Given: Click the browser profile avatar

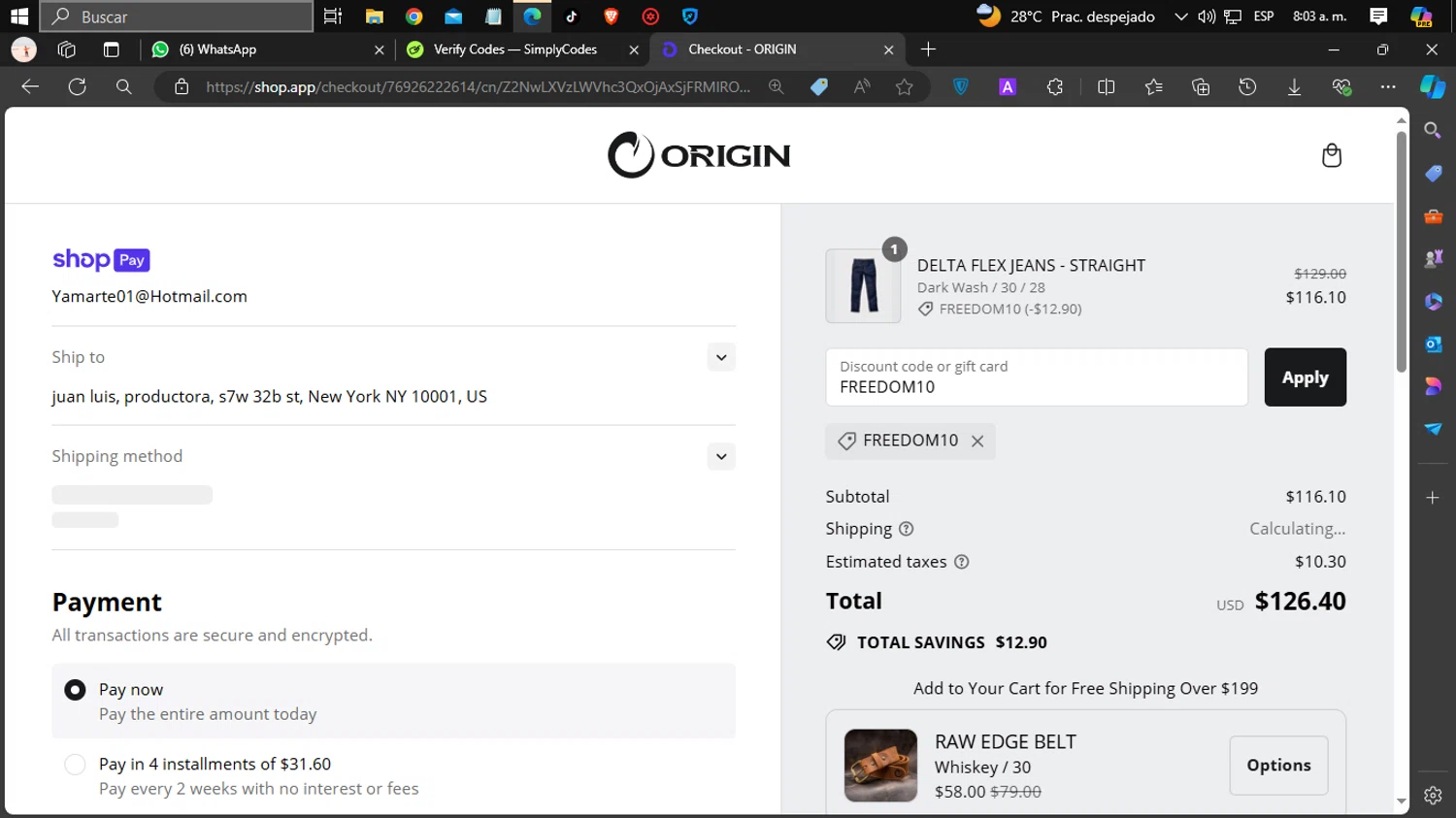Looking at the screenshot, I should pyautogui.click(x=24, y=49).
